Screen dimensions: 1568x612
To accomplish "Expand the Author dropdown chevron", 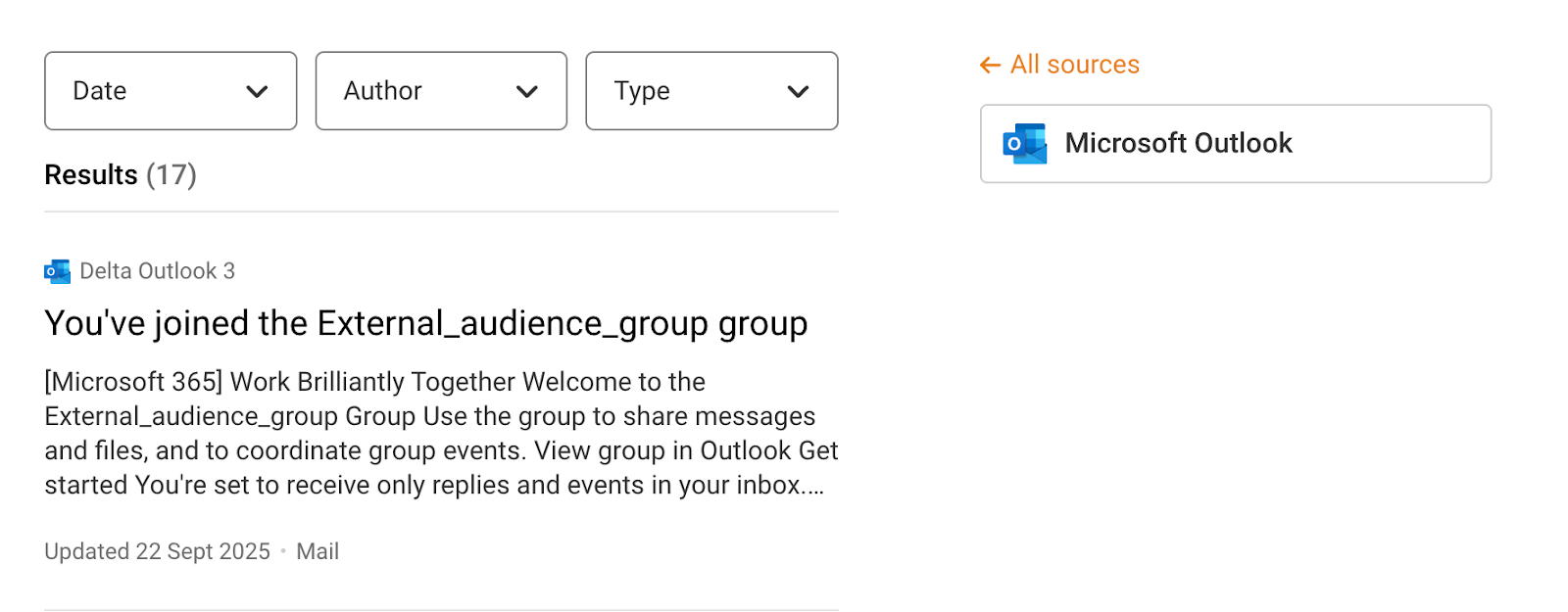I will point(527,91).
